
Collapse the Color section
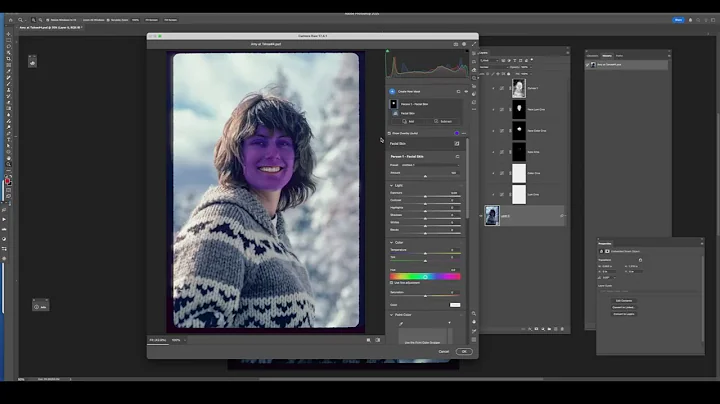392,242
